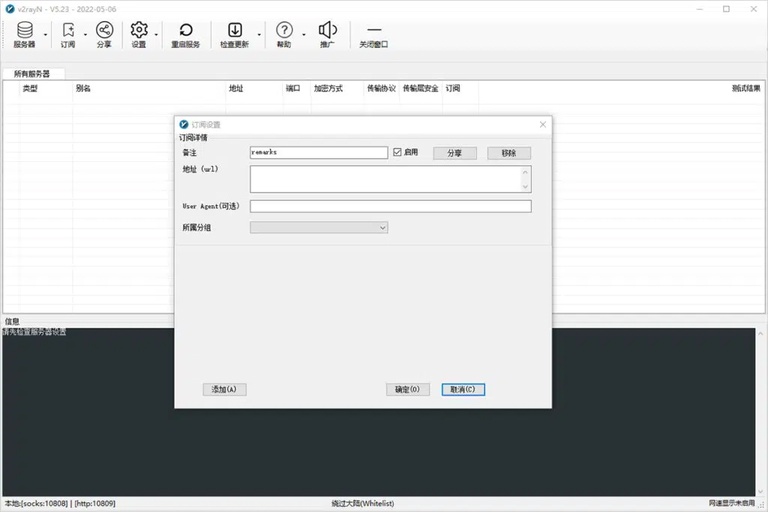Open the 设置 (Settings) gear icon
This screenshot has height=512, width=768.
(139, 34)
